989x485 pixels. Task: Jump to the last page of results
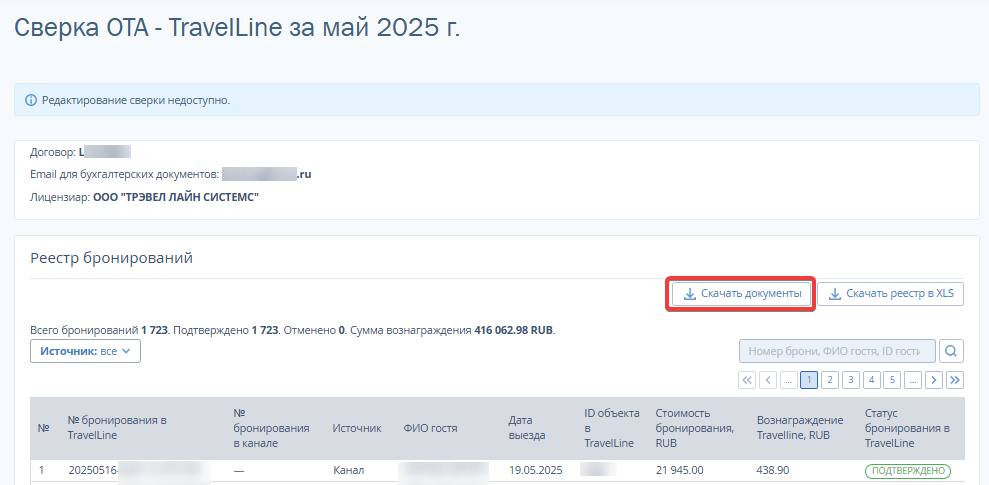point(955,380)
